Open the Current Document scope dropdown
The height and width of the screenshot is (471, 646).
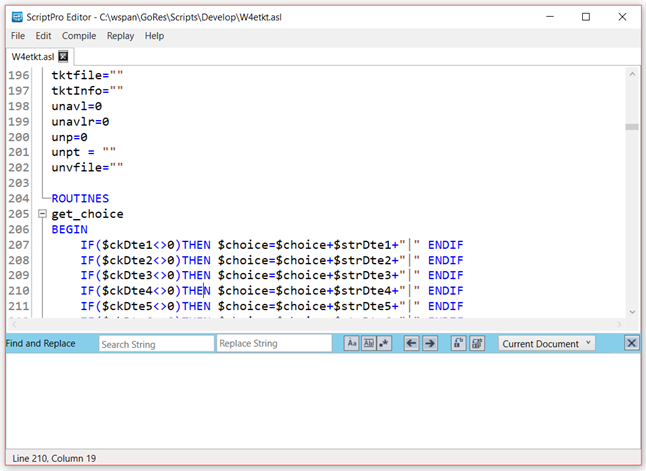click(x=547, y=343)
